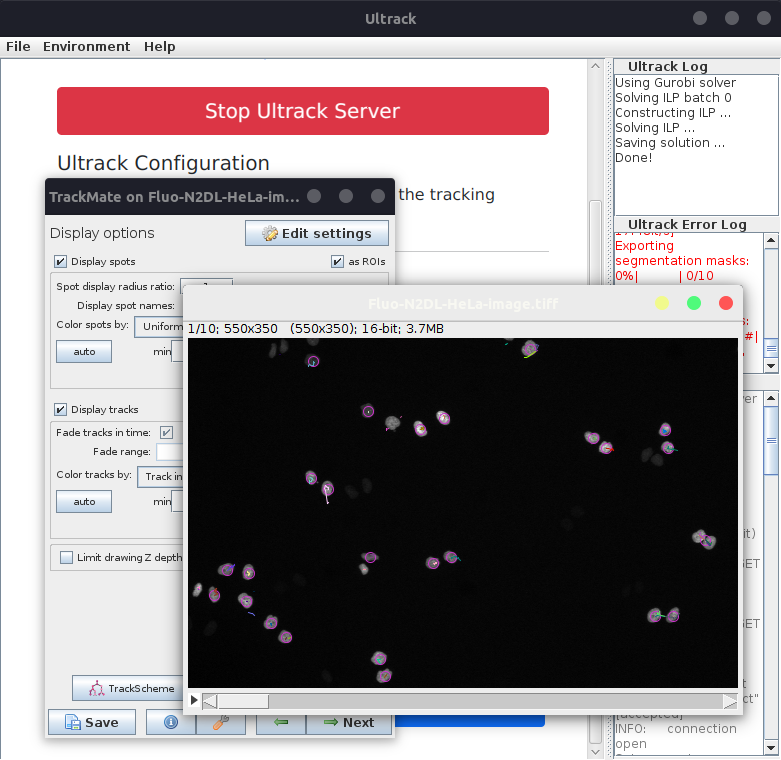Click 'Solving ILP batch 0' log line
The image size is (781, 760).
(x=673, y=98)
